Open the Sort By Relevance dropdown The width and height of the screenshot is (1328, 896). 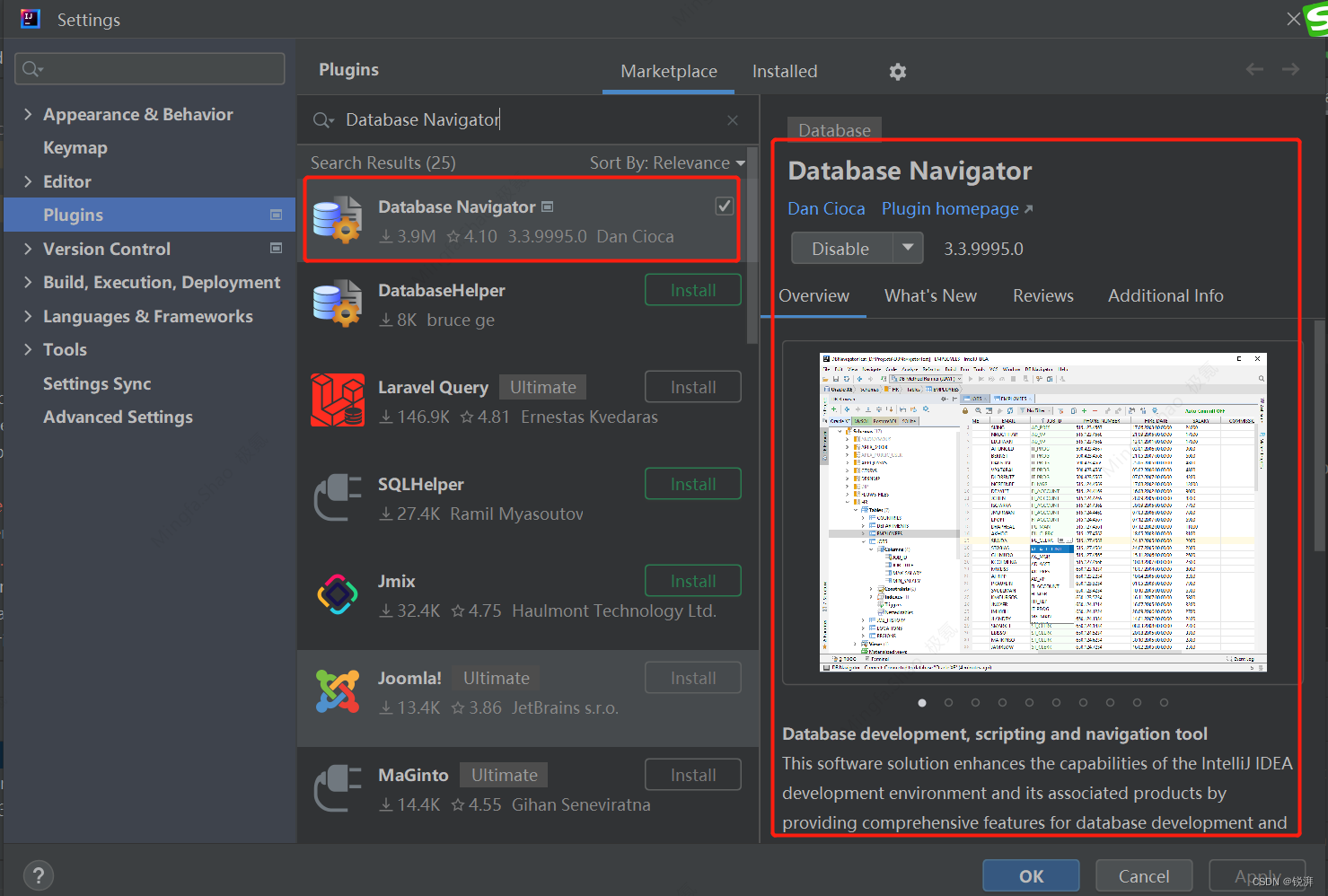pos(667,163)
